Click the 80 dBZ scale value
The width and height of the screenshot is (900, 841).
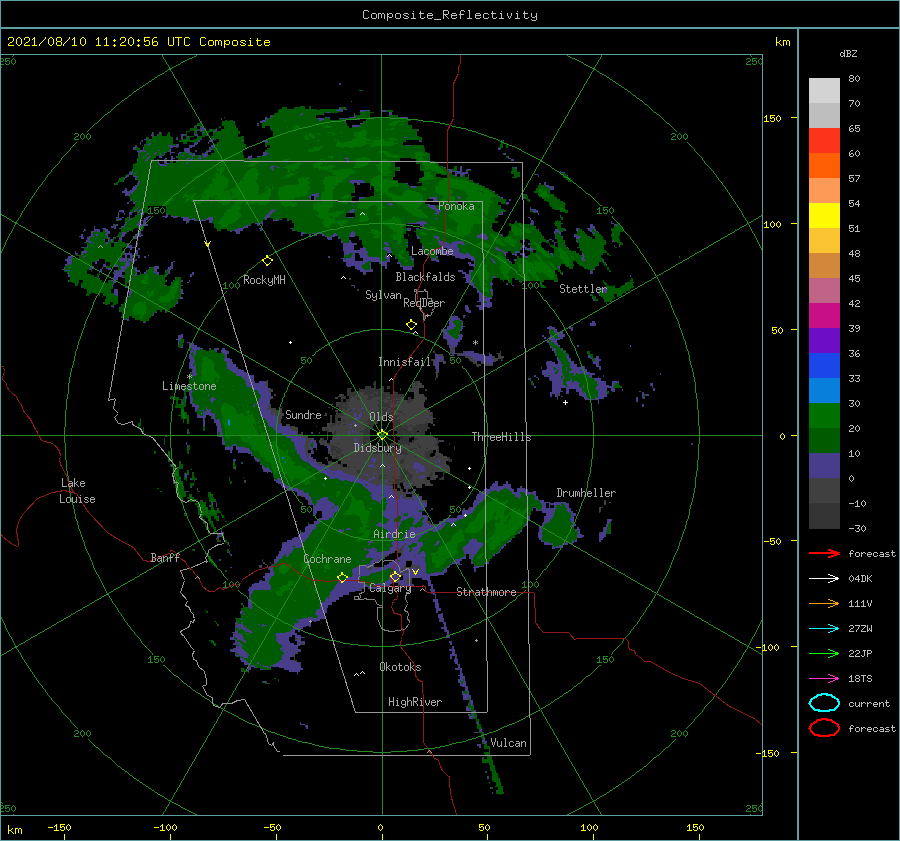point(854,79)
